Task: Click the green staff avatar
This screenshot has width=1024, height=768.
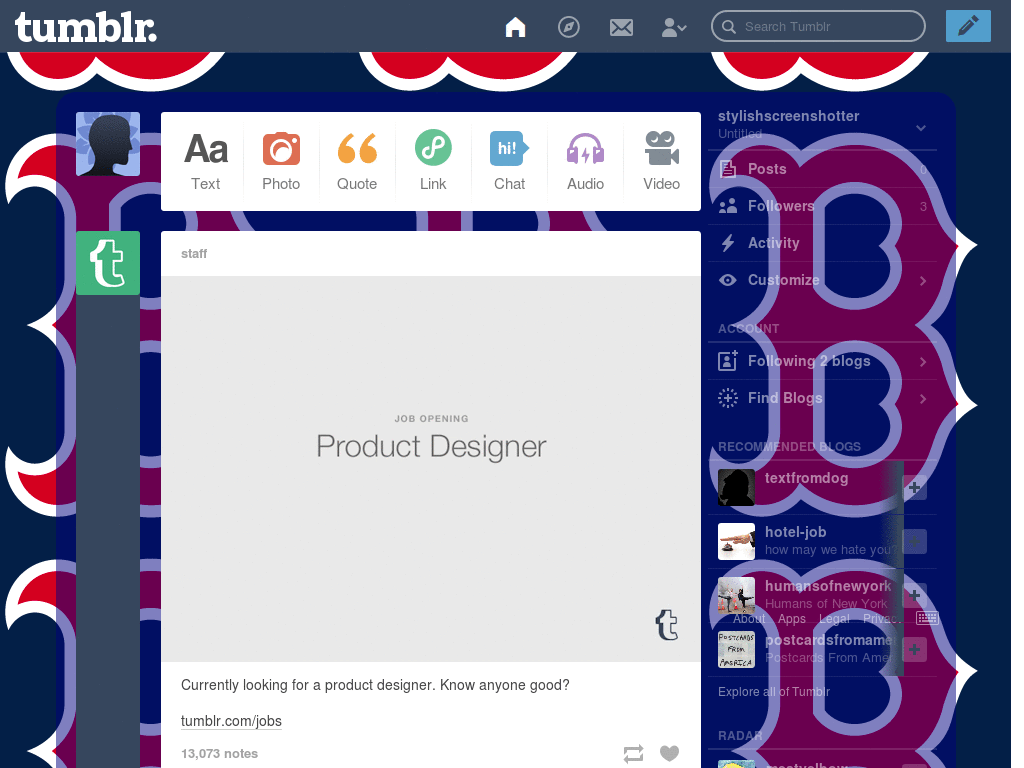Action: click(108, 263)
